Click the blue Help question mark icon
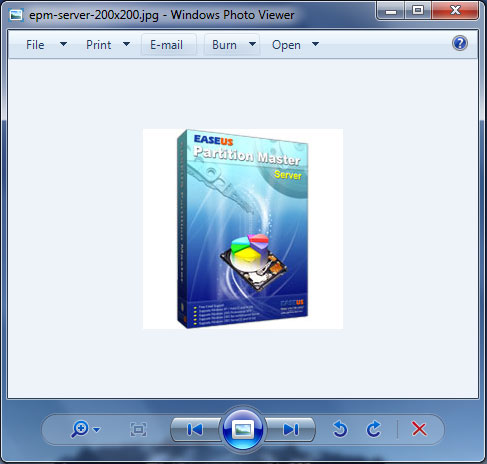 tap(460, 43)
